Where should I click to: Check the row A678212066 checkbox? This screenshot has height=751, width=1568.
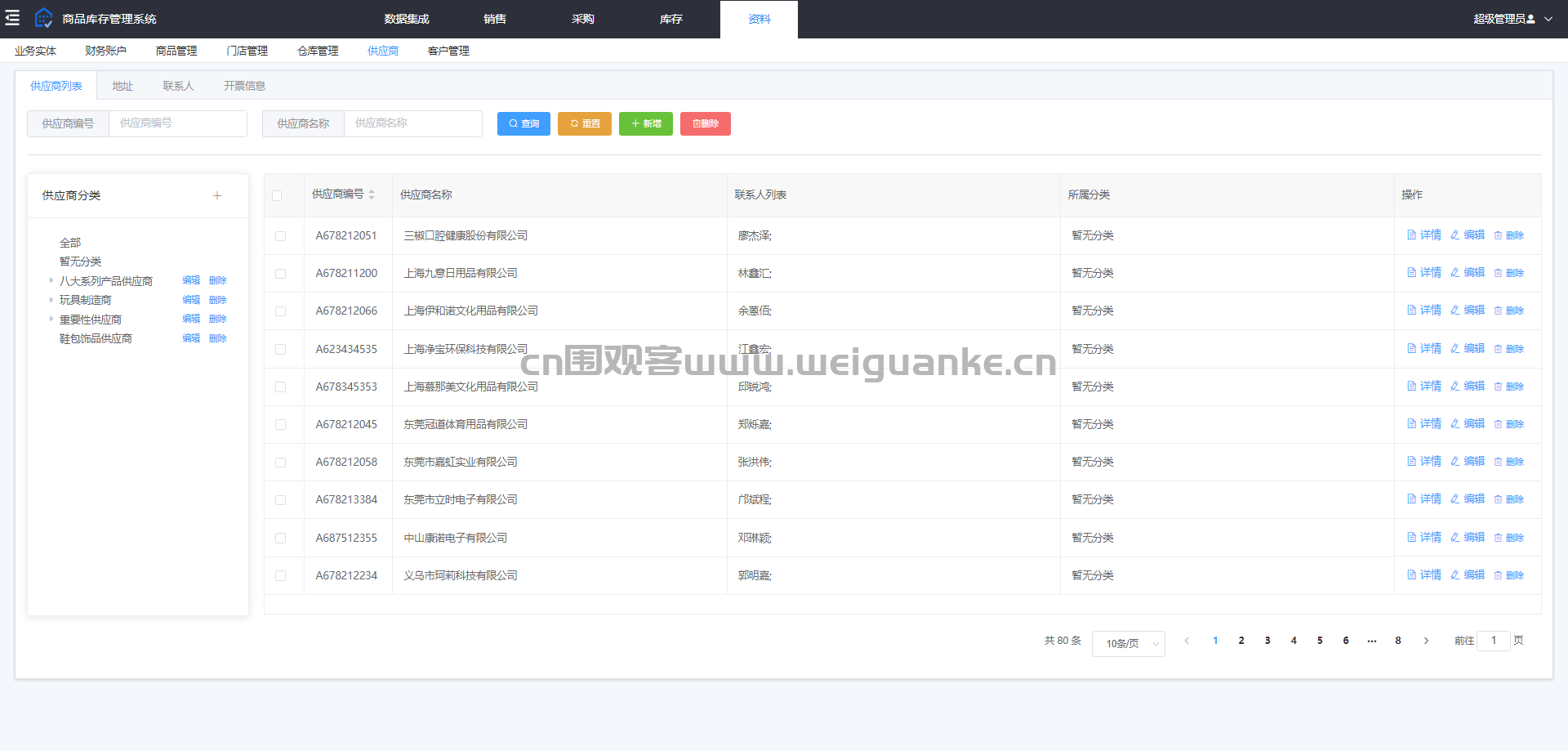click(280, 311)
